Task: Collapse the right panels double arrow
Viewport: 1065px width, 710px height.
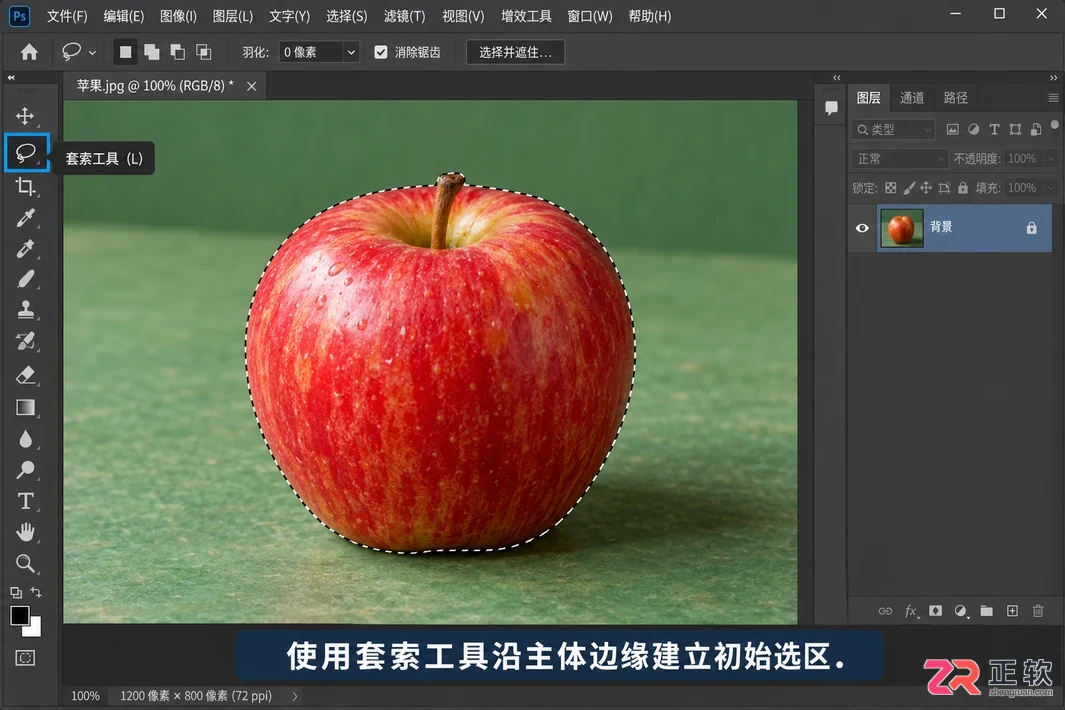Action: [1053, 78]
